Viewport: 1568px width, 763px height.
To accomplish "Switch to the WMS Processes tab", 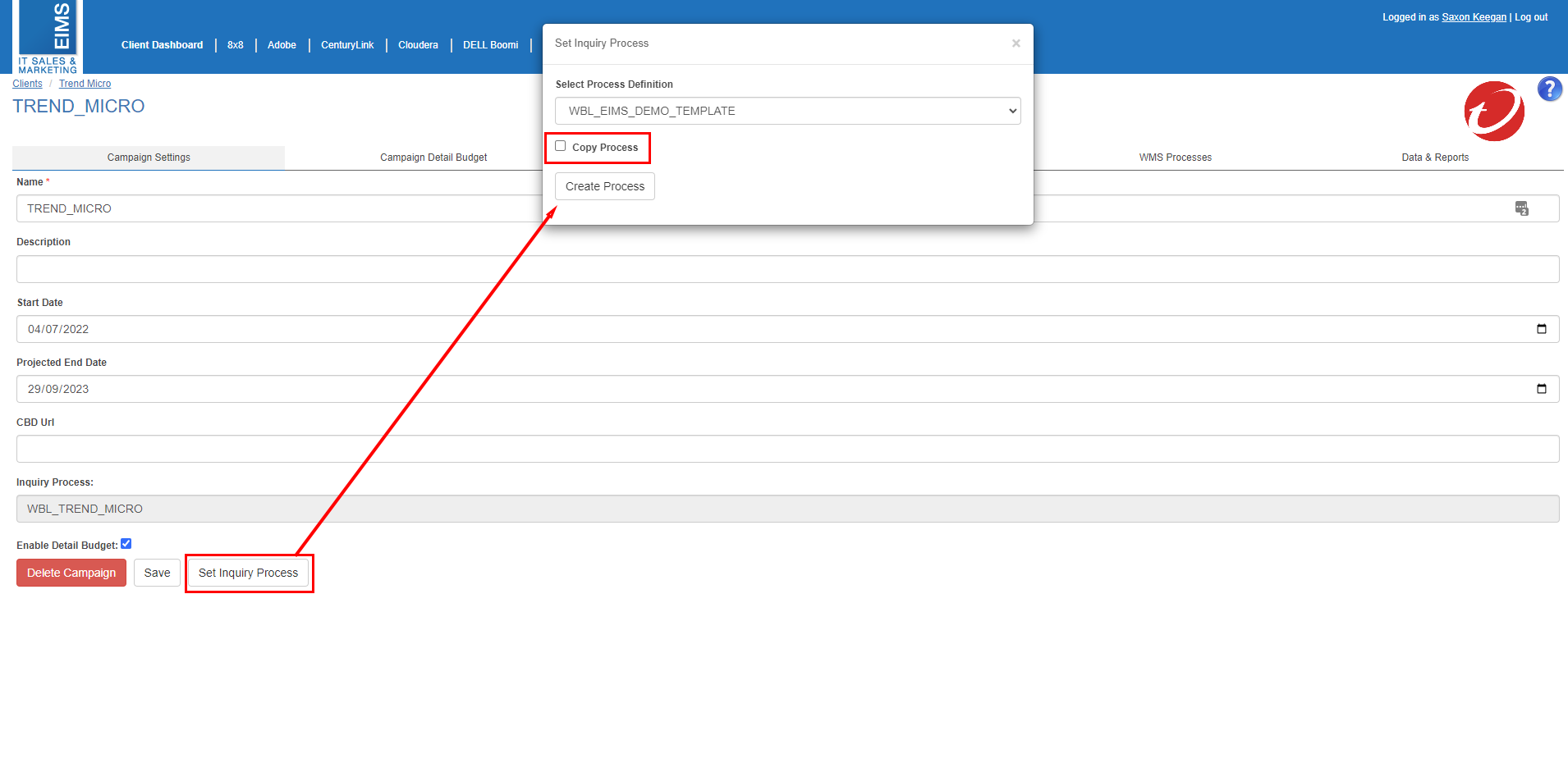I will [x=1175, y=158].
